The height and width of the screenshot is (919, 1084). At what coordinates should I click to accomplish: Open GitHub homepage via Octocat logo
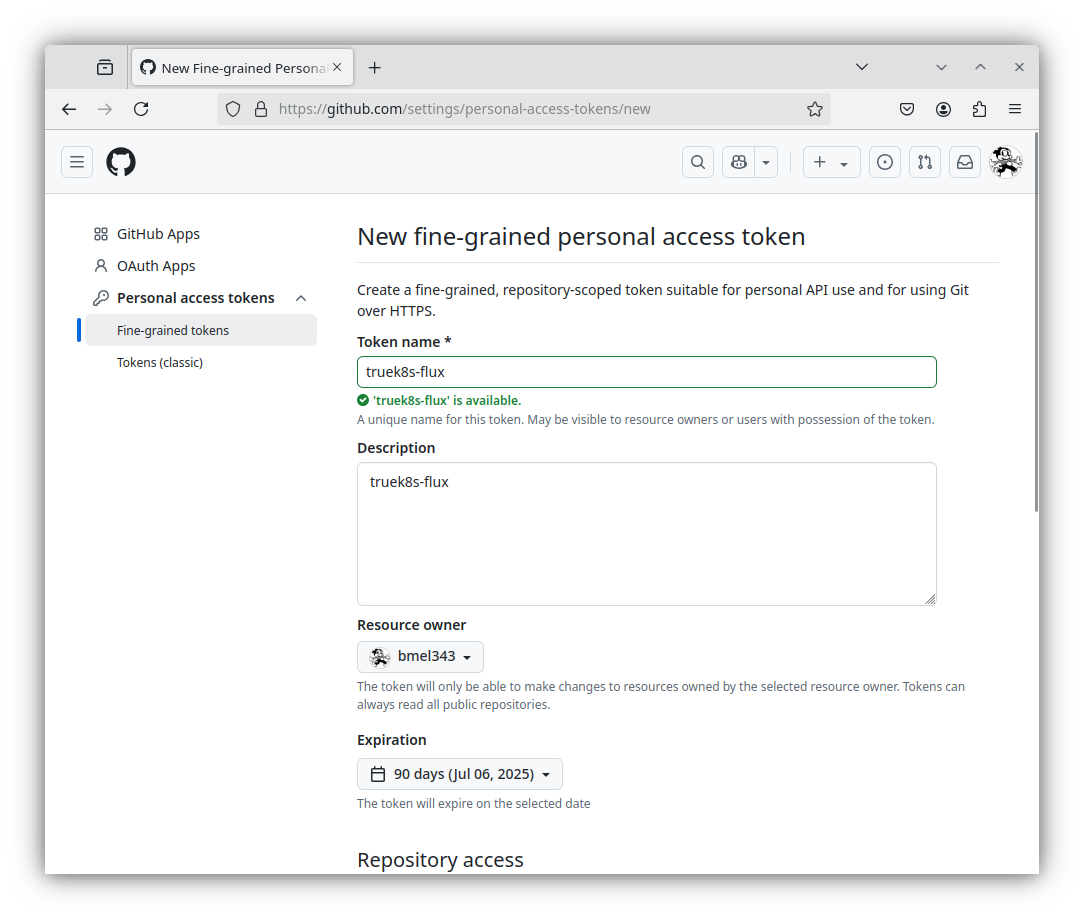(121, 162)
